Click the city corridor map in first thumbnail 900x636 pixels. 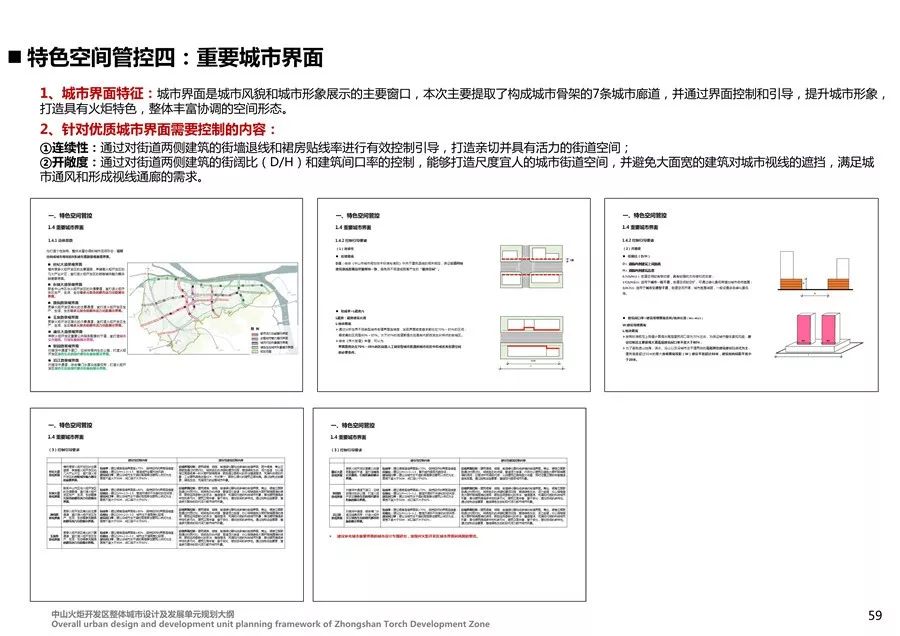click(212, 308)
